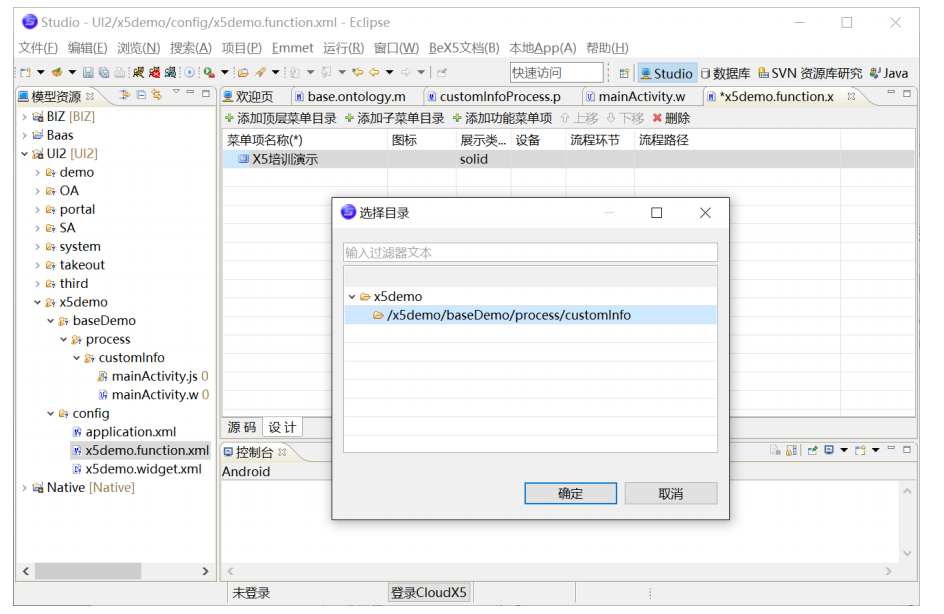Screen dimensions: 944x614
Task: Select the Studio perspective toggle
Action: pos(667,73)
